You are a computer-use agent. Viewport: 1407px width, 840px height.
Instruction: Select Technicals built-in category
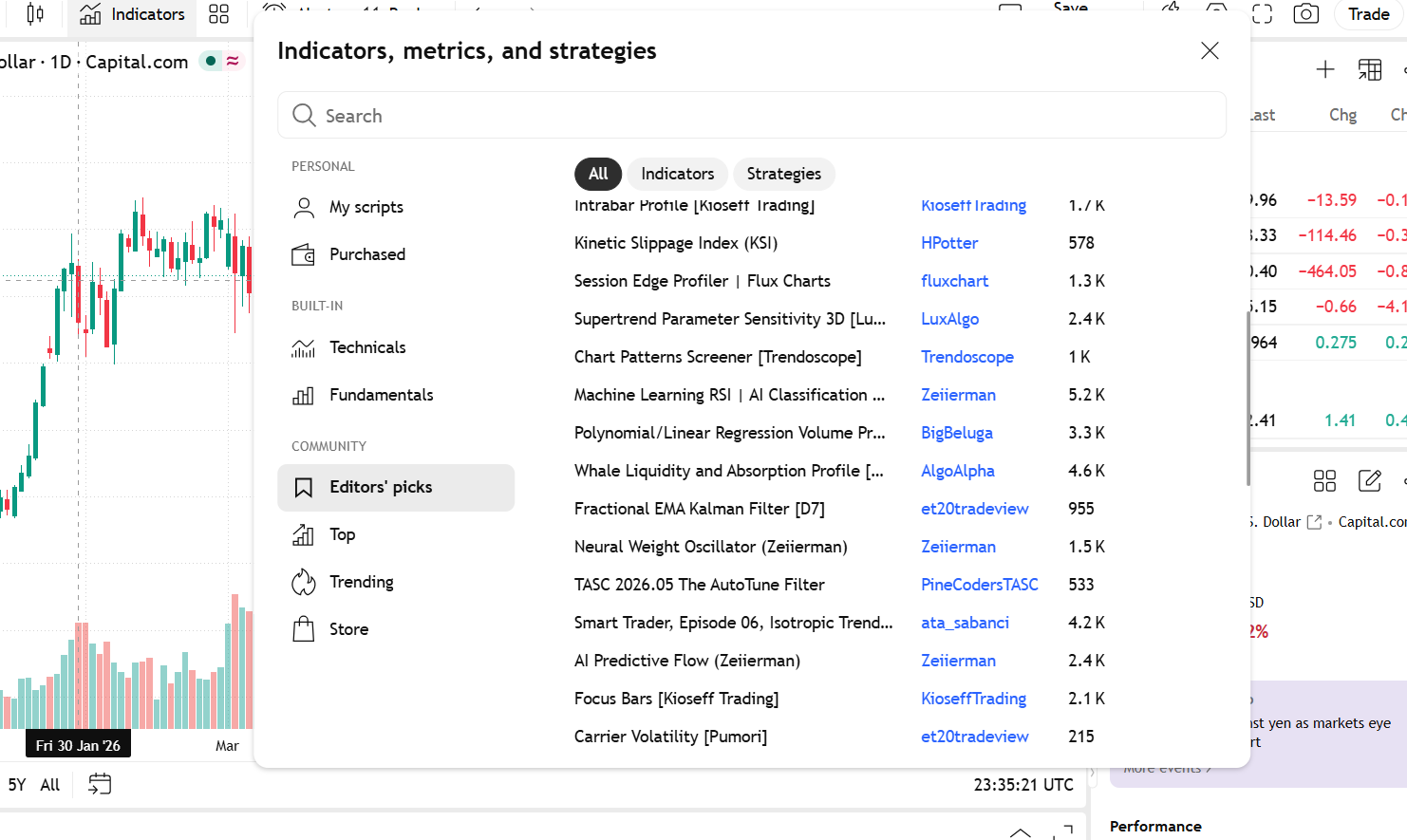[x=396, y=347]
